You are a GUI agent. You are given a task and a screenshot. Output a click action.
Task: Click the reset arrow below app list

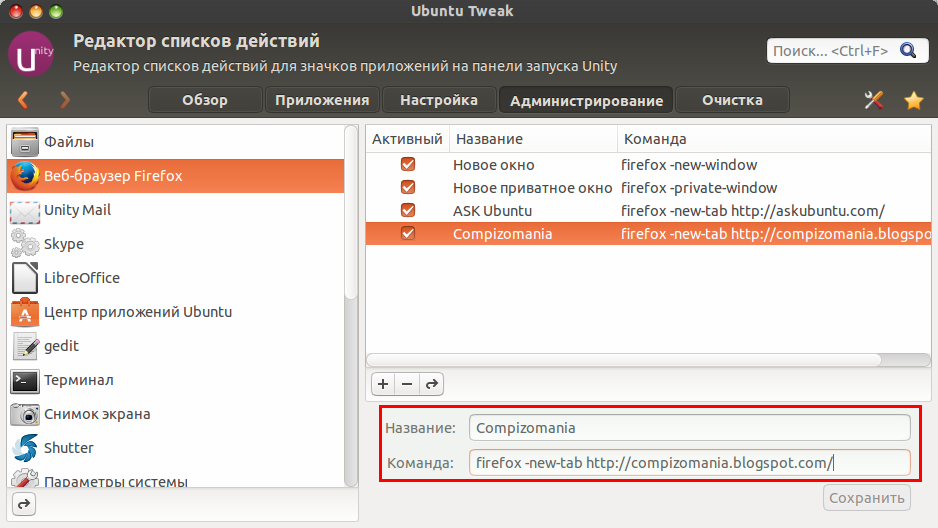pos(24,504)
